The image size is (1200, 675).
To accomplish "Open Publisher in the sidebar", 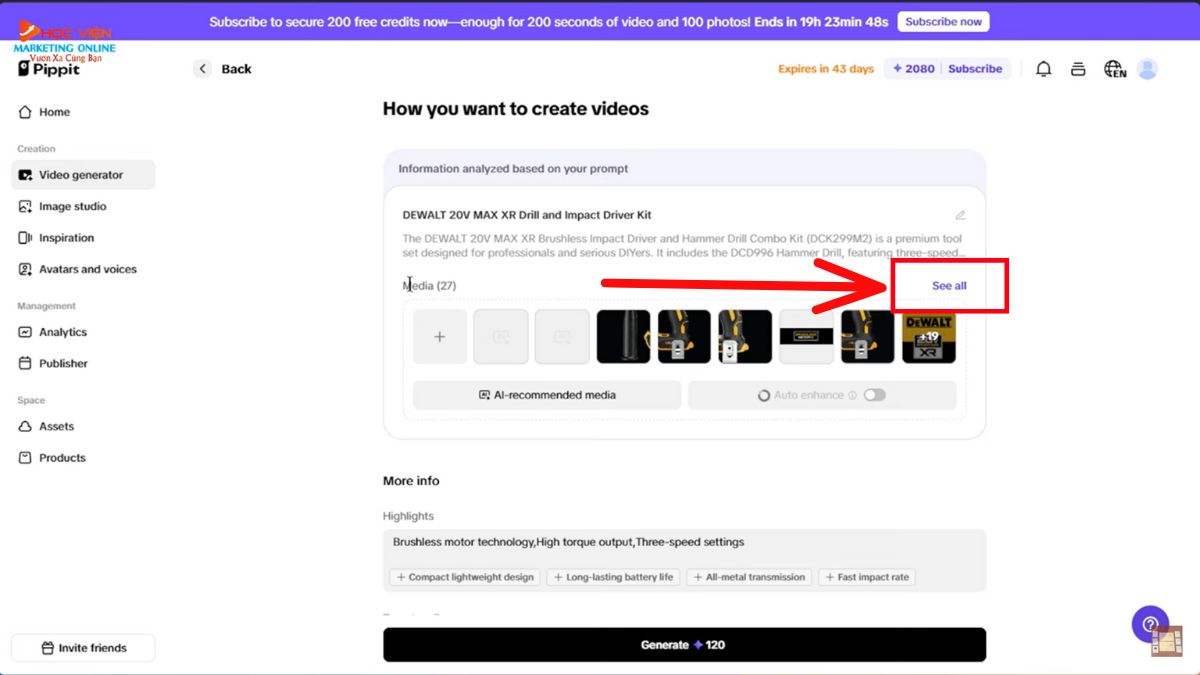I will pyautogui.click(x=83, y=363).
